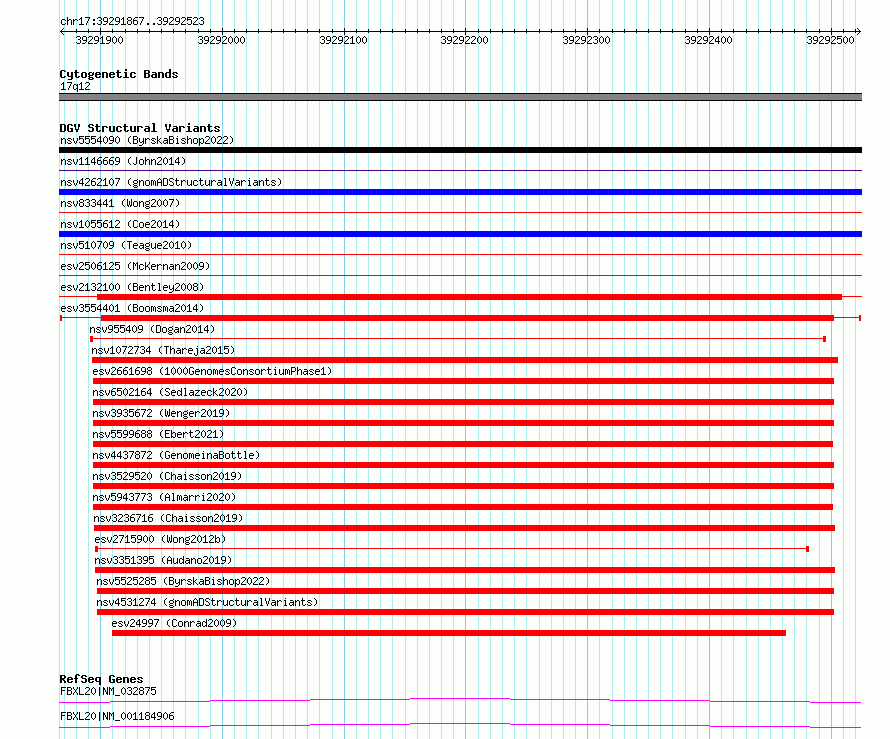Click the chr17:39291867..39292523 coordinate label
The image size is (890, 739).
point(132,21)
